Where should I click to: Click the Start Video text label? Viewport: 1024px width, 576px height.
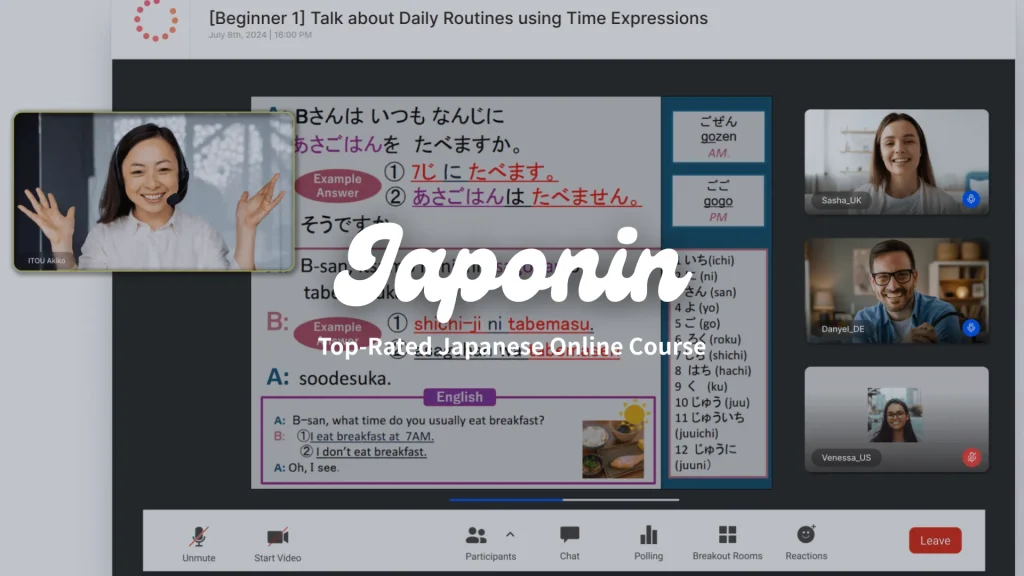pos(276,556)
